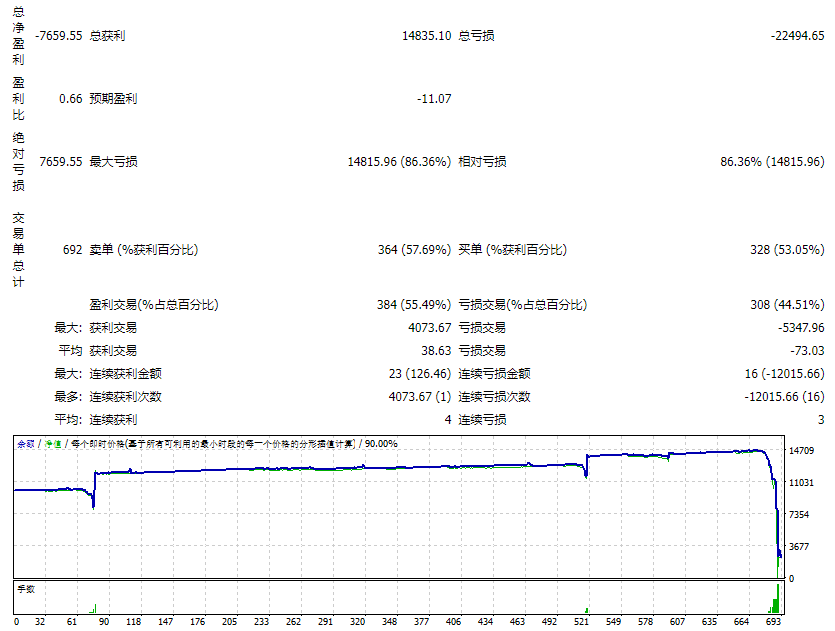Click the 14709 mark on chart axis
This screenshot has height=631, width=835.
(x=803, y=451)
